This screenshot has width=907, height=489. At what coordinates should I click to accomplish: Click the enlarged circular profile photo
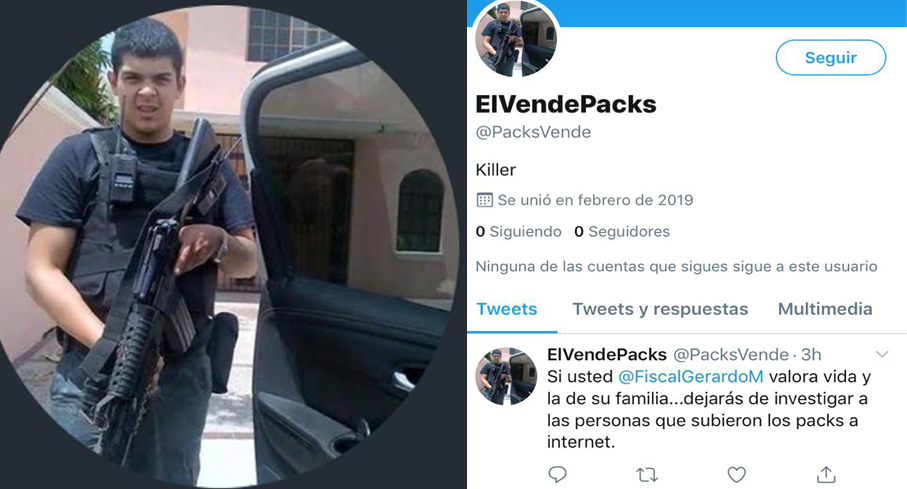[226, 244]
